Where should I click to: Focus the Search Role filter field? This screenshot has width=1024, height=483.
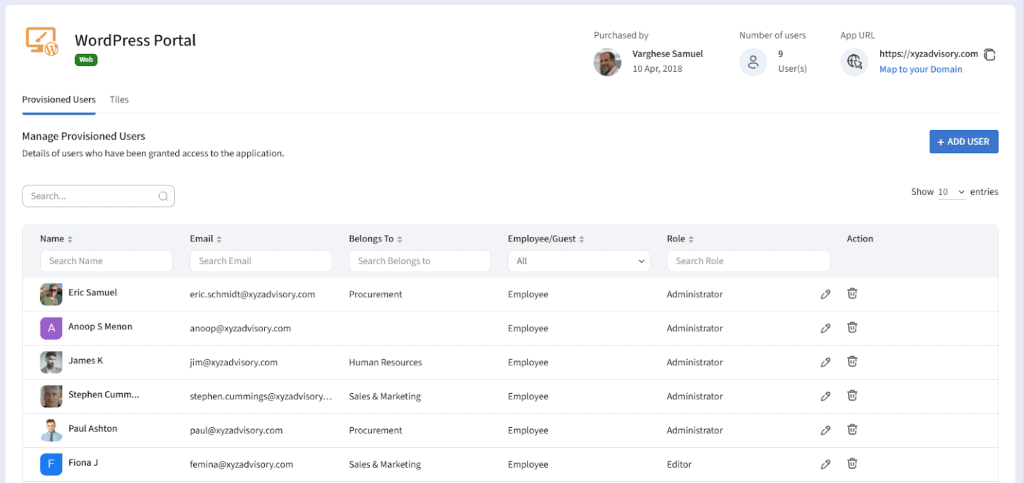click(x=748, y=261)
